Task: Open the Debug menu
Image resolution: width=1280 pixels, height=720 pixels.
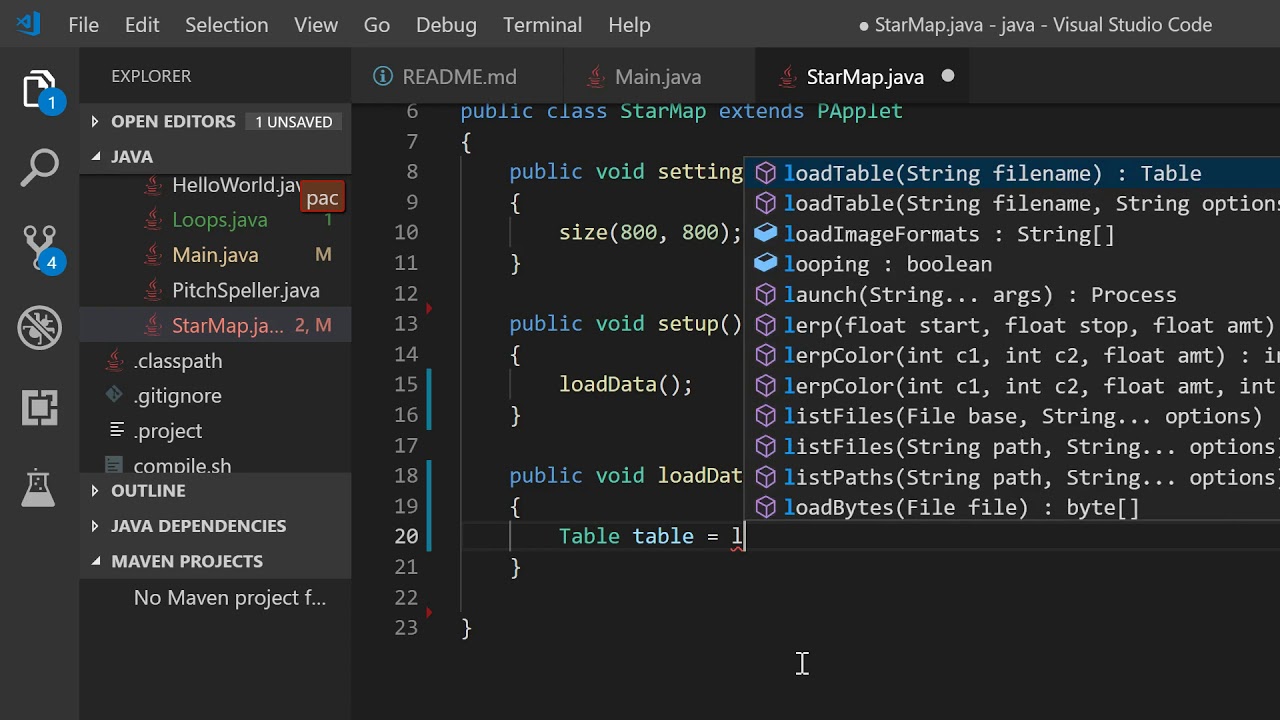Action: (x=446, y=25)
